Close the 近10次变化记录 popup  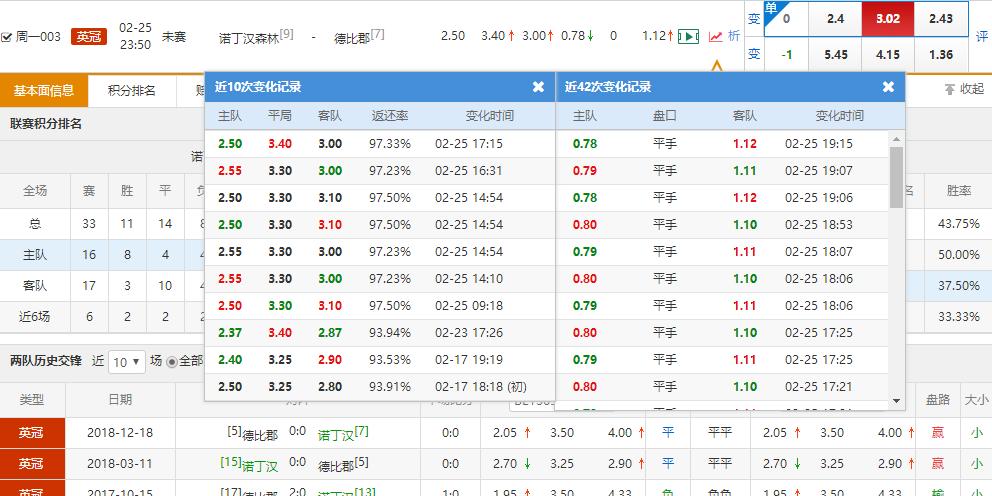point(538,87)
